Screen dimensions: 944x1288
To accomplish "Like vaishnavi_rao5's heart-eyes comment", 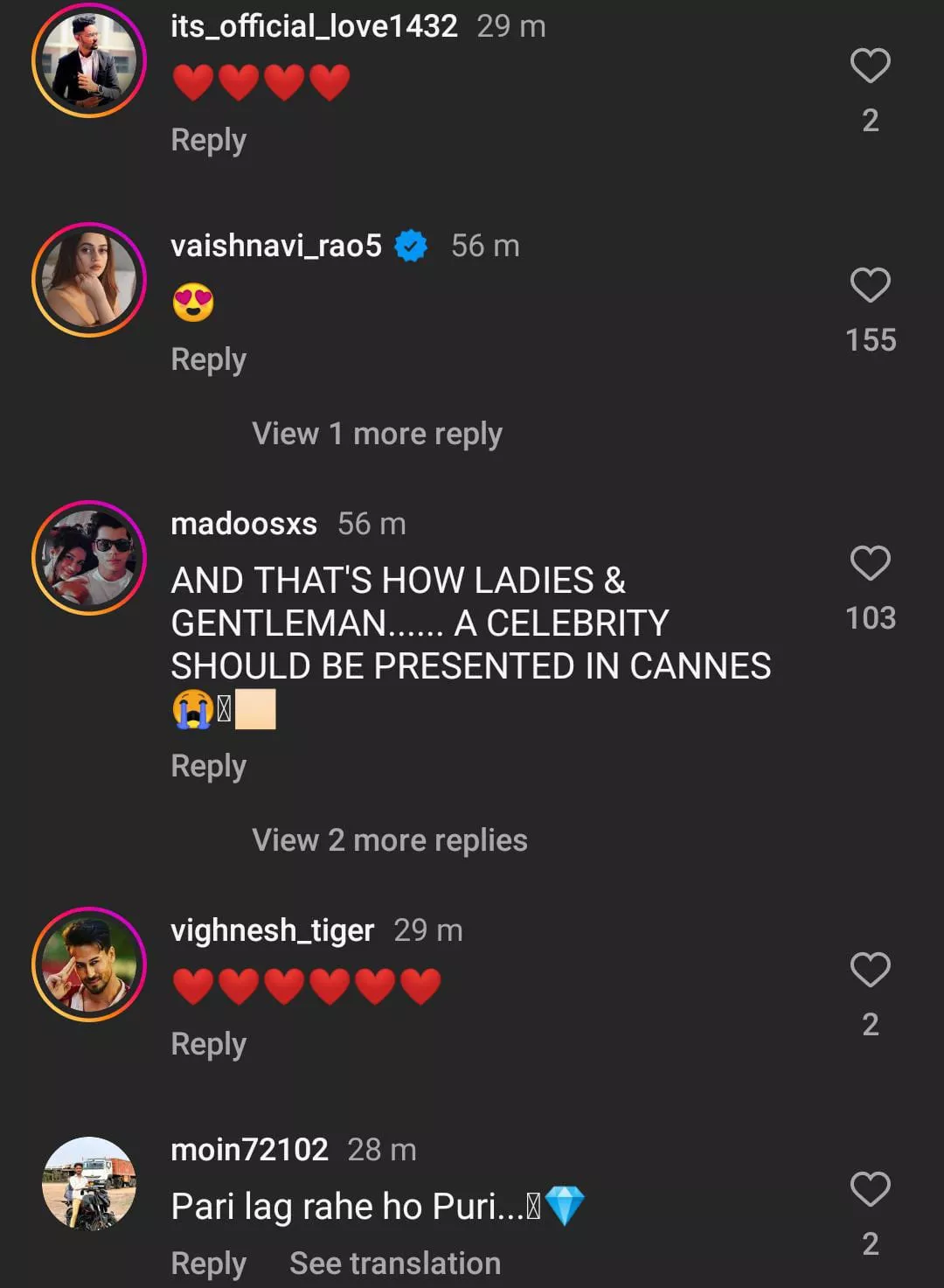I will click(x=870, y=286).
